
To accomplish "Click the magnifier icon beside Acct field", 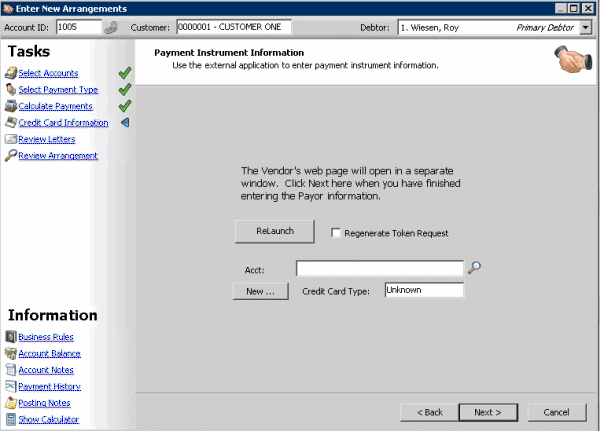I will pyautogui.click(x=474, y=268).
